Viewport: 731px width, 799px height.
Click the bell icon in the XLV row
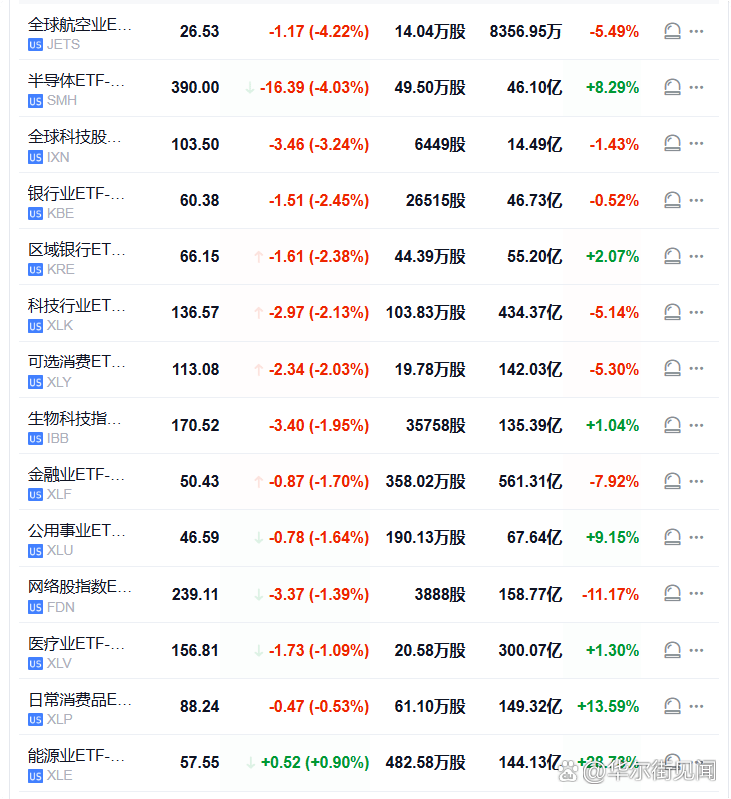point(673,650)
